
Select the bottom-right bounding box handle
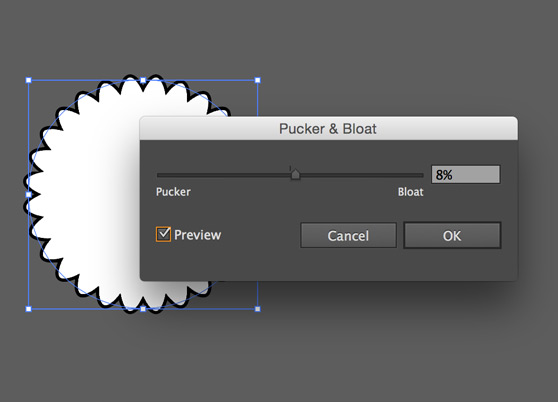pyautogui.click(x=258, y=309)
